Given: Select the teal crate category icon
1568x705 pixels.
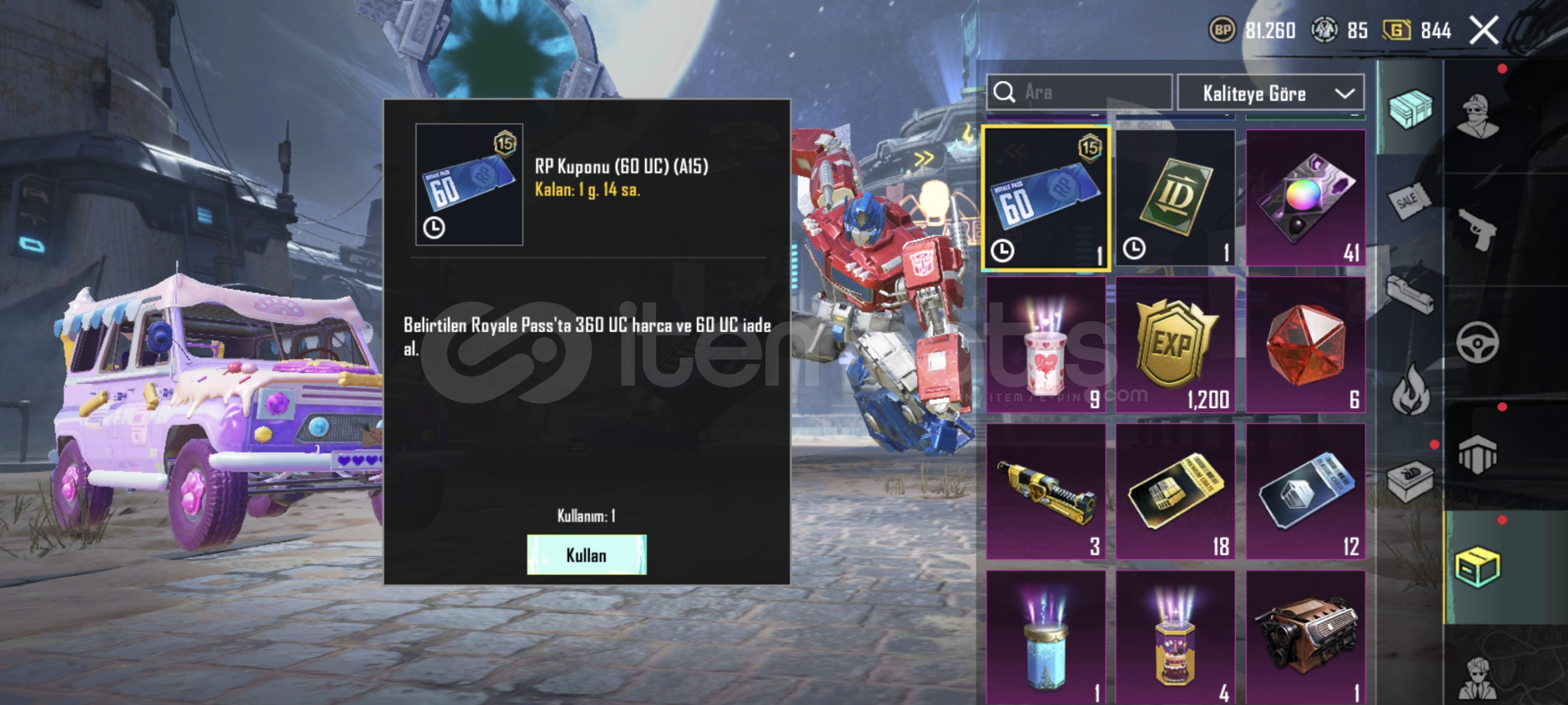Looking at the screenshot, I should (x=1410, y=108).
